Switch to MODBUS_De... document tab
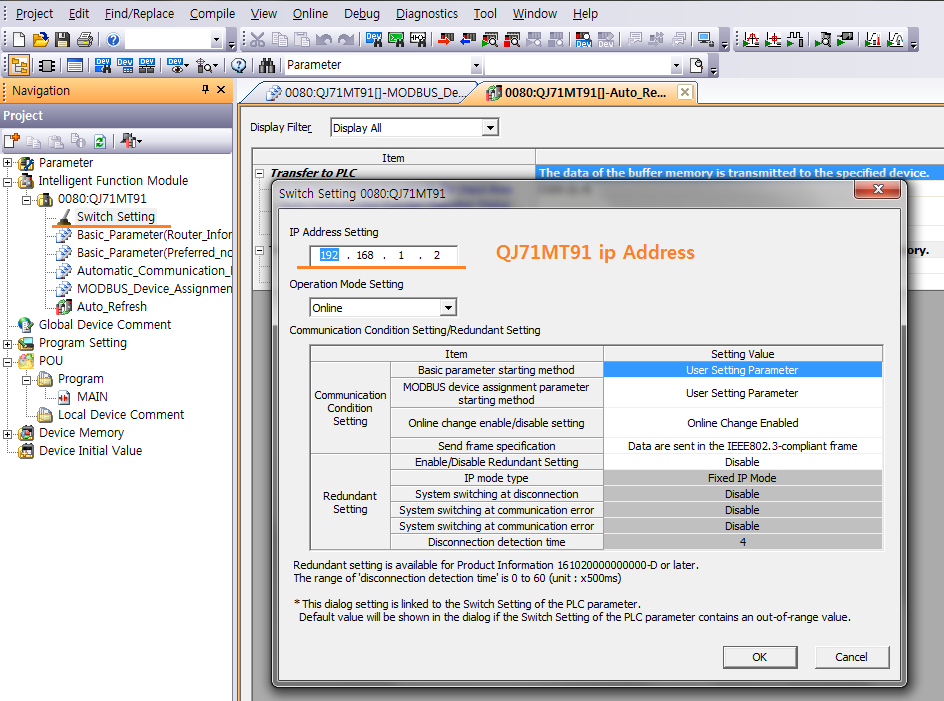The width and height of the screenshot is (944, 701). pos(366,93)
